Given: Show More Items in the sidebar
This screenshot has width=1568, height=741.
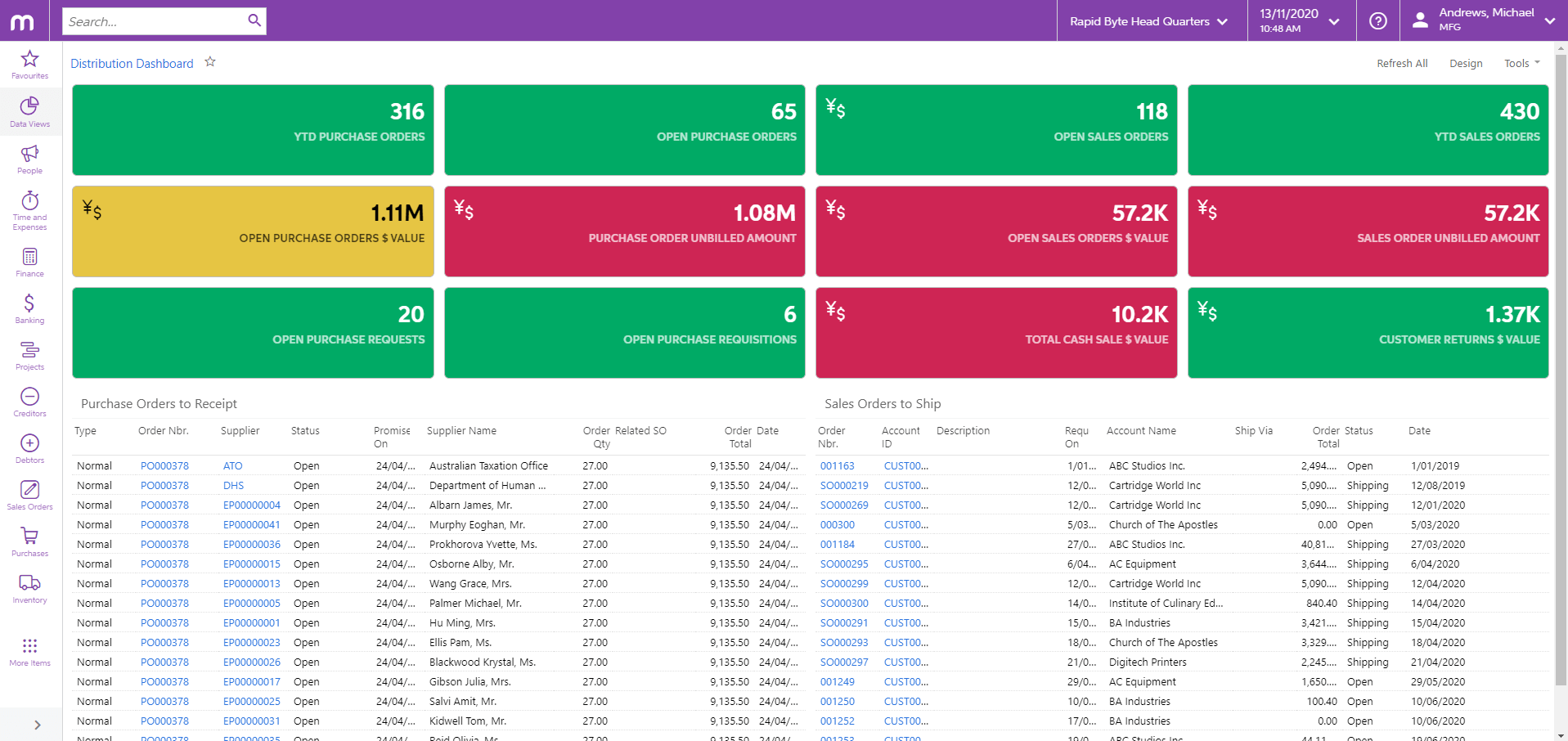Looking at the screenshot, I should [29, 650].
